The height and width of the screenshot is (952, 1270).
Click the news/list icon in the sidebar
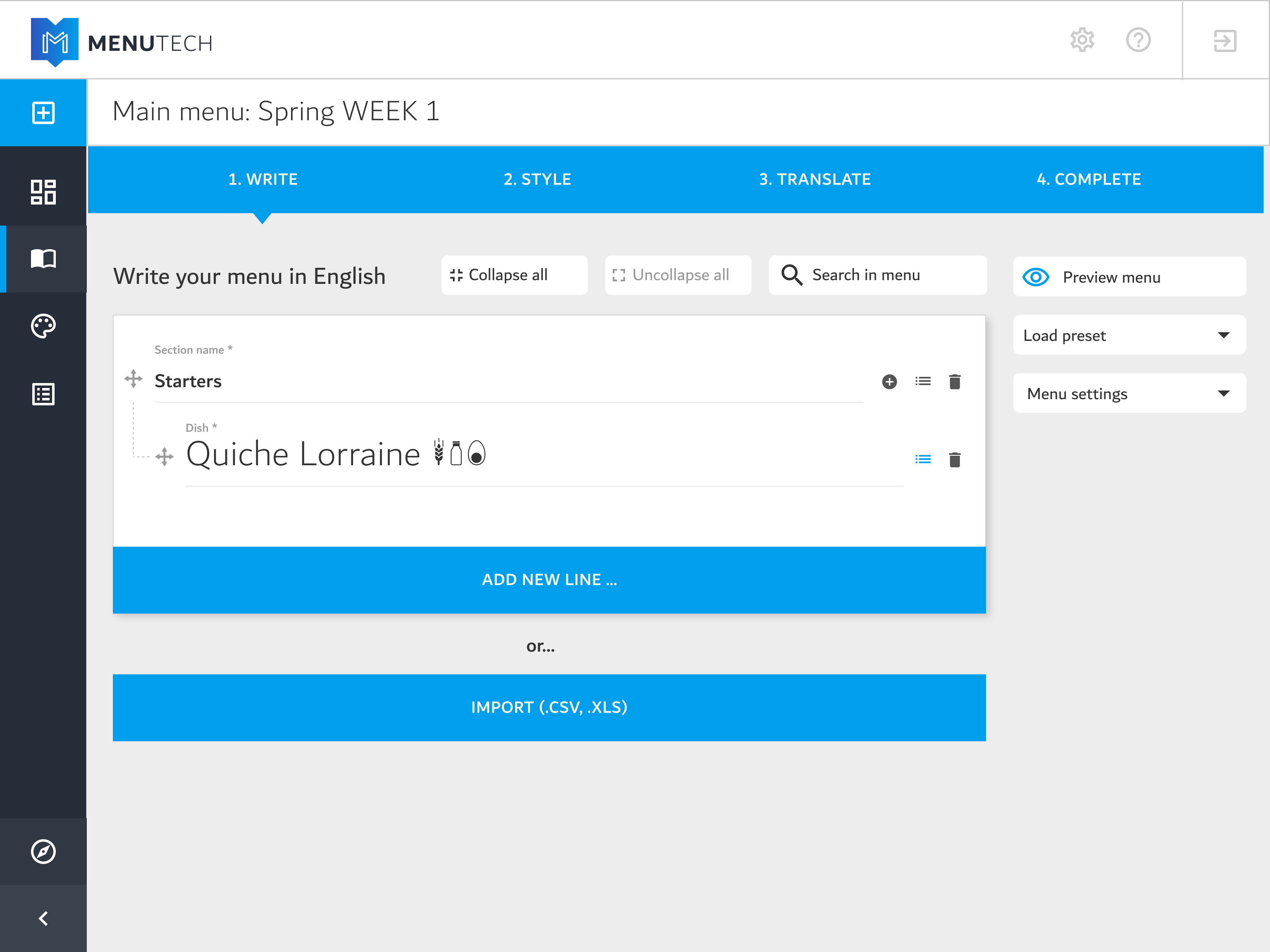pyautogui.click(x=44, y=394)
